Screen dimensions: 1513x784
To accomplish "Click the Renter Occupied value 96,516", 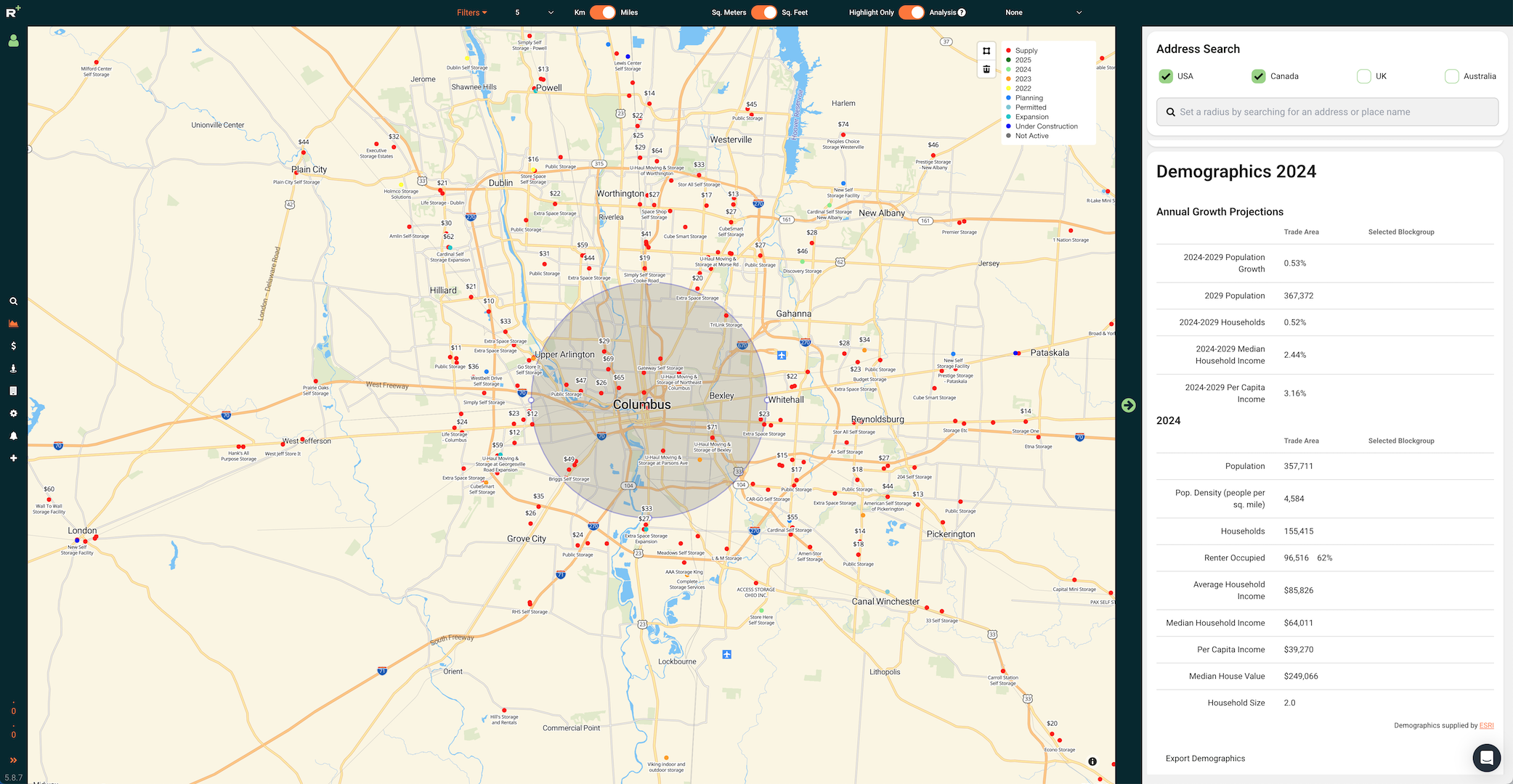I will click(1296, 558).
